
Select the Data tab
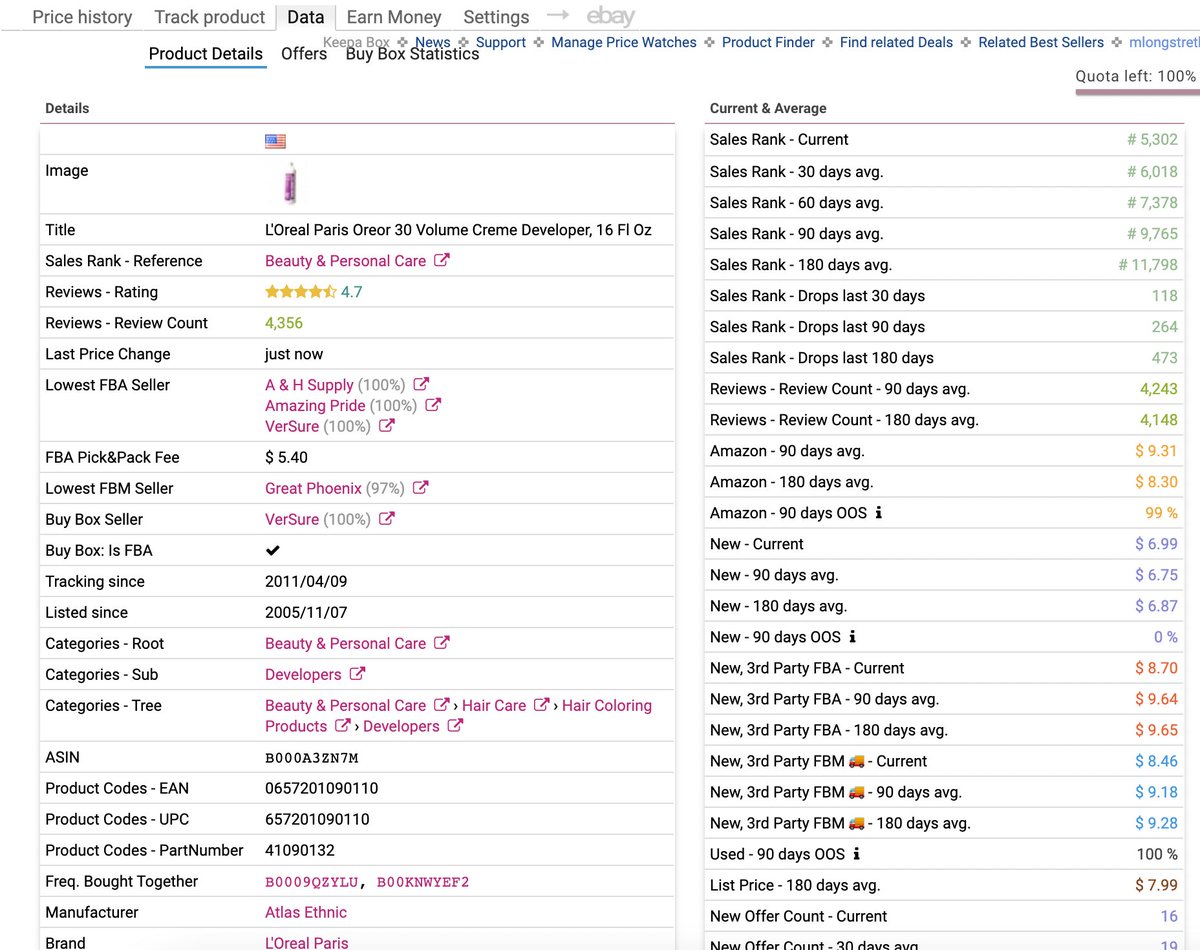(305, 17)
